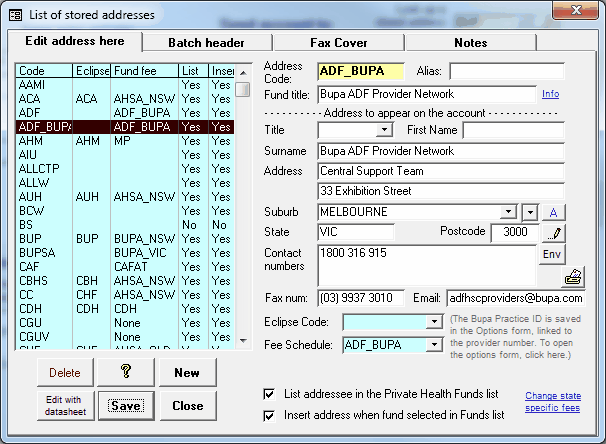Select the BCW row in the list
606x444 pixels.
tap(125, 211)
